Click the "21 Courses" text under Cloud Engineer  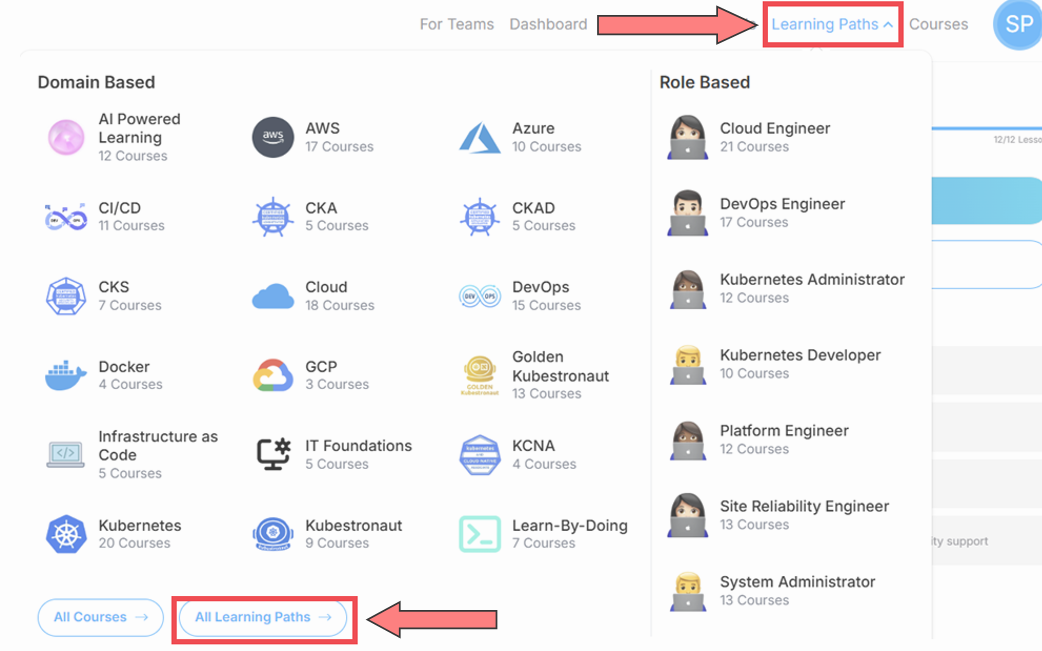pos(754,147)
